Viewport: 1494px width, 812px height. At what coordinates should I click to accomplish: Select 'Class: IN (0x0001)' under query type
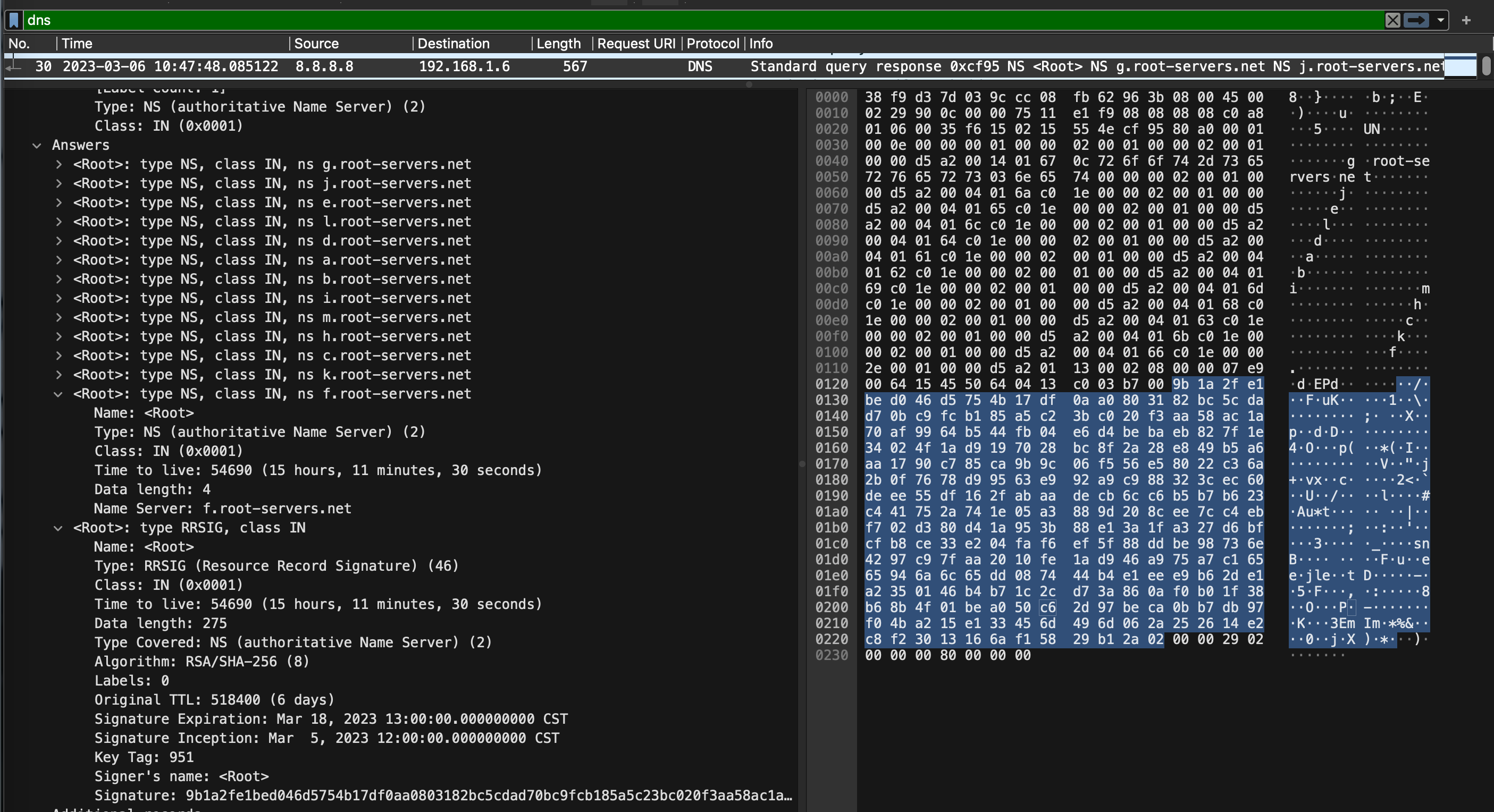169,126
